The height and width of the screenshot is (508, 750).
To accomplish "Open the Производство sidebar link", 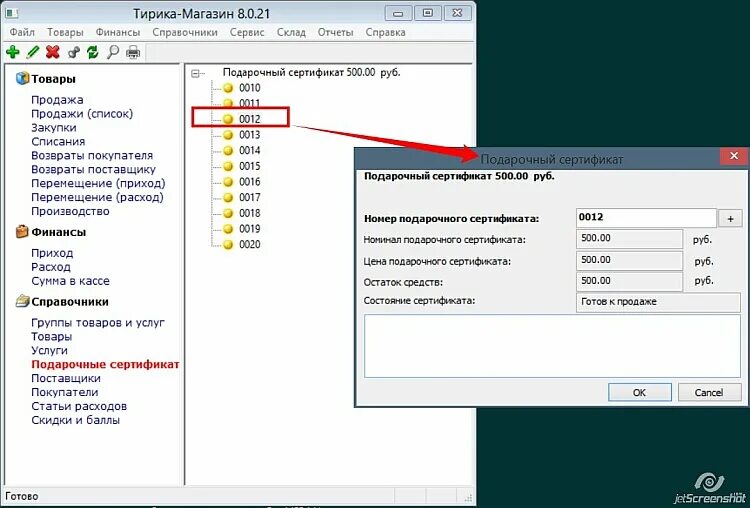I will (x=70, y=211).
